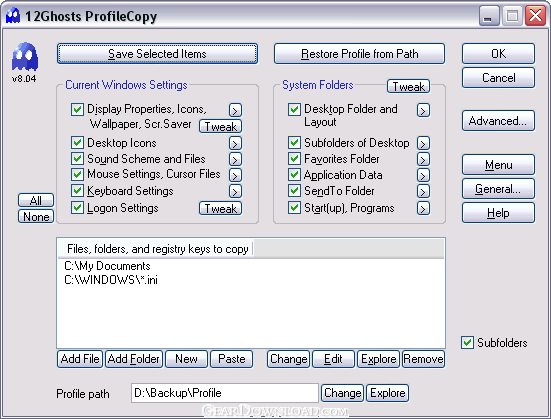Click Change button below file list
This screenshot has height=419, width=551.
click(289, 359)
